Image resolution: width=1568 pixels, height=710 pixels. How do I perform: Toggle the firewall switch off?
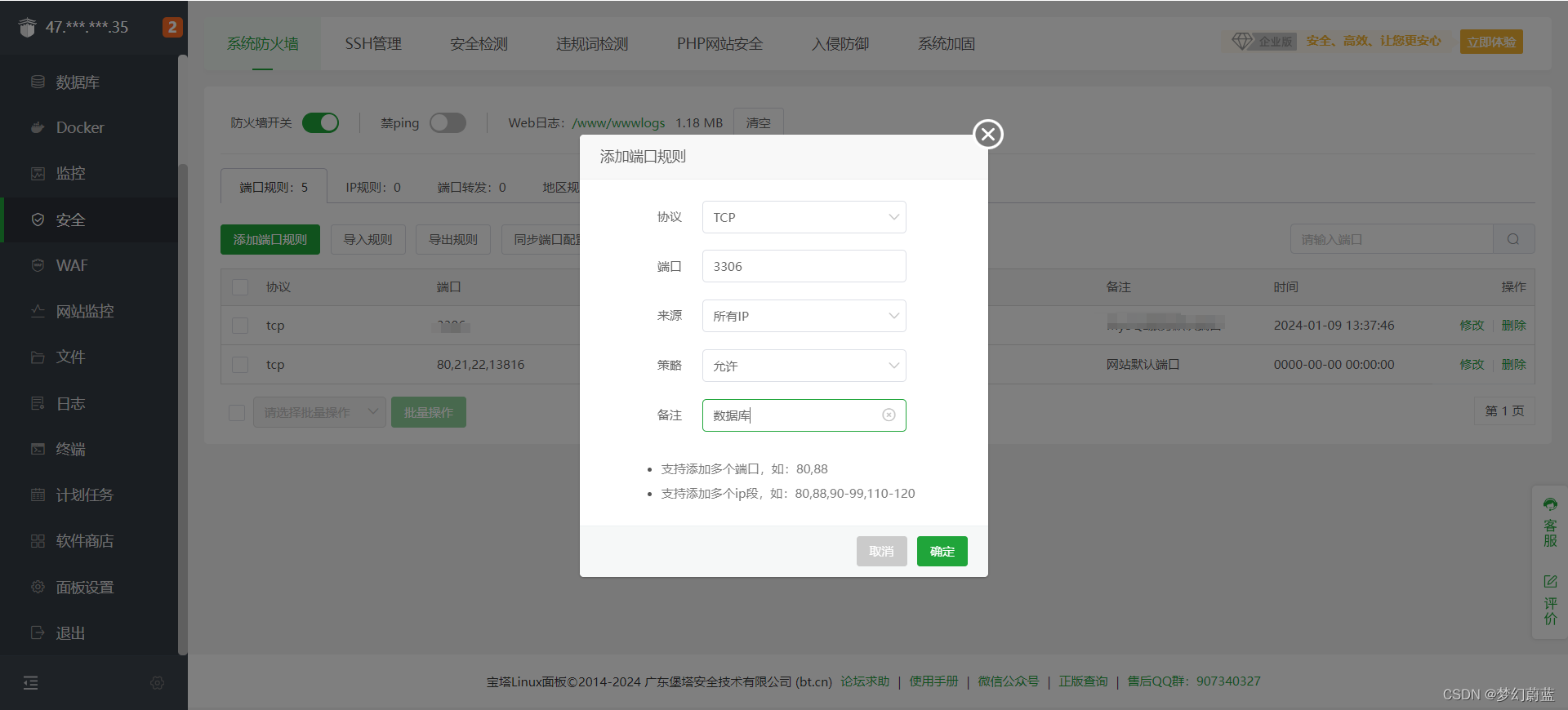[x=320, y=122]
